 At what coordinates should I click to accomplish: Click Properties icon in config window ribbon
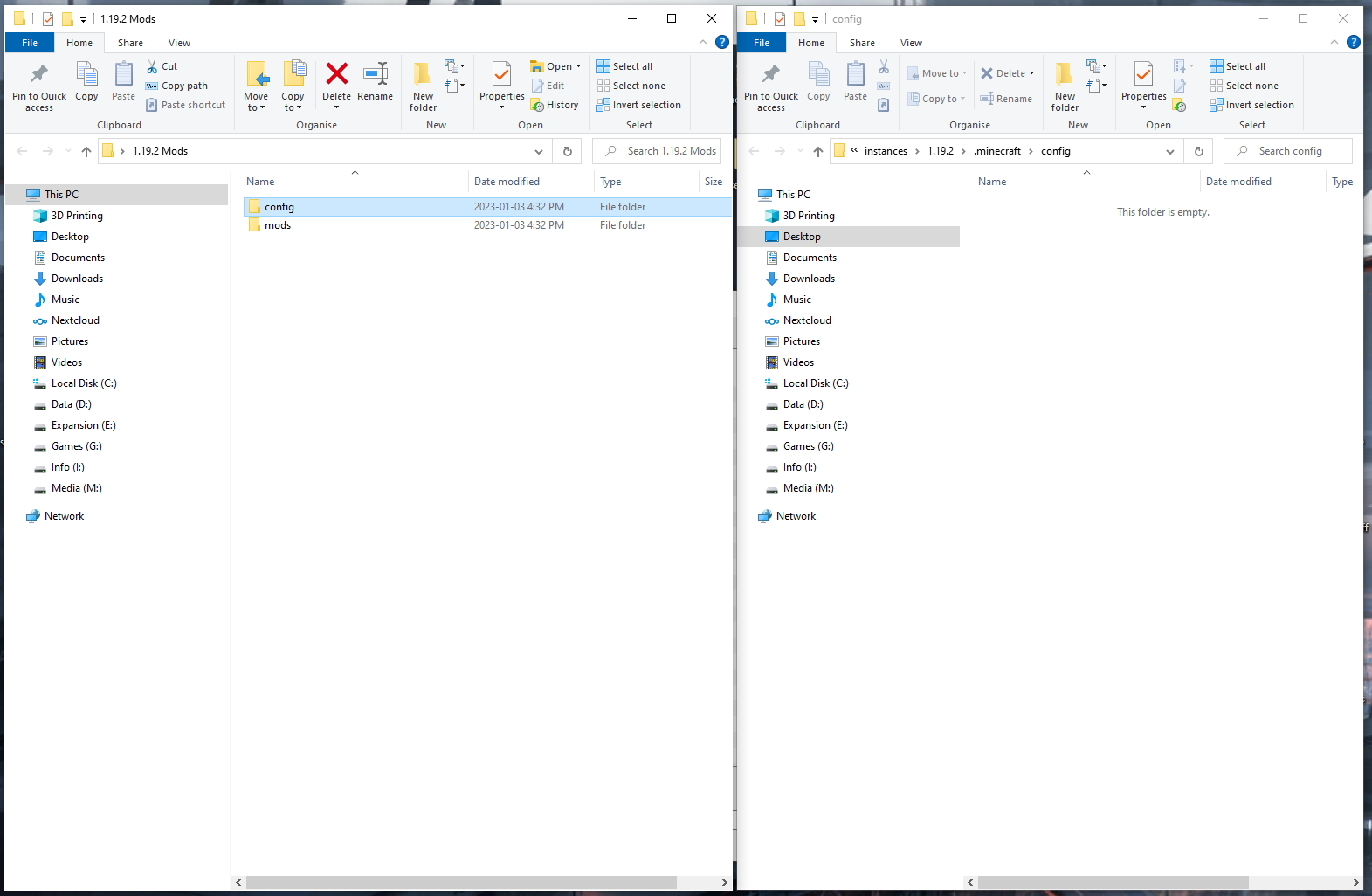(1143, 75)
